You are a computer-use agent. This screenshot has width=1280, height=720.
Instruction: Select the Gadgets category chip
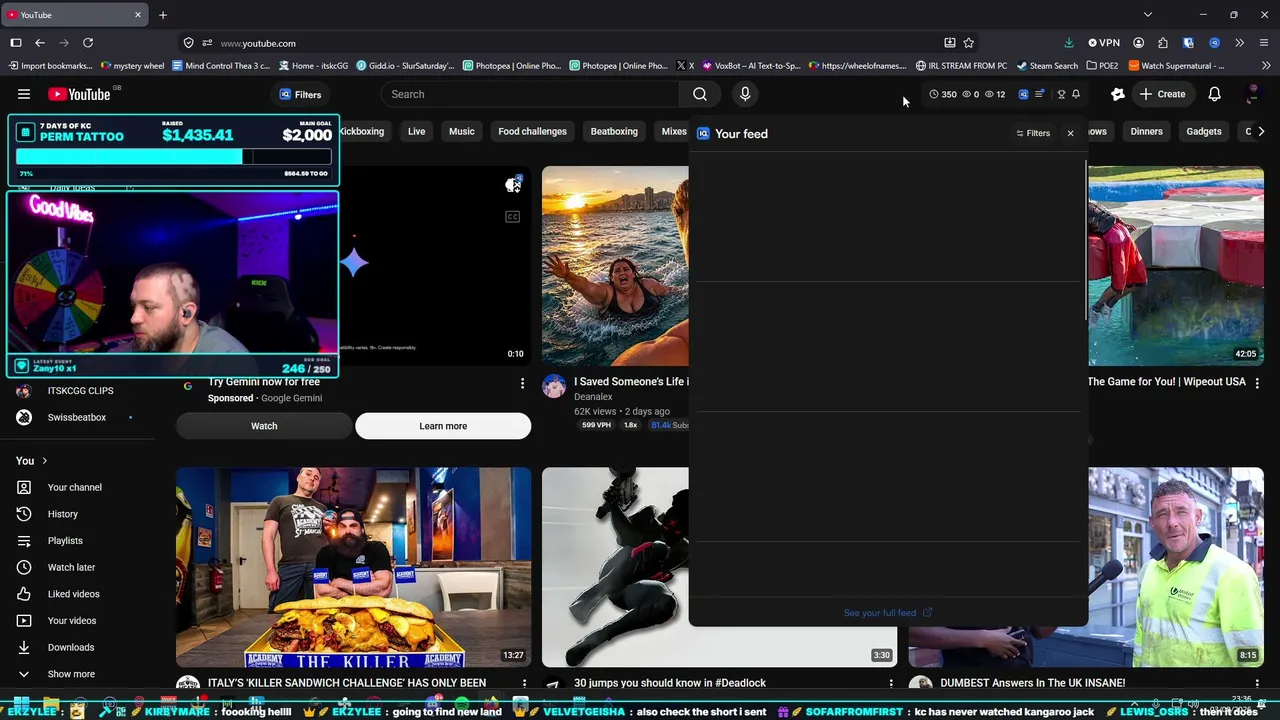(1204, 131)
